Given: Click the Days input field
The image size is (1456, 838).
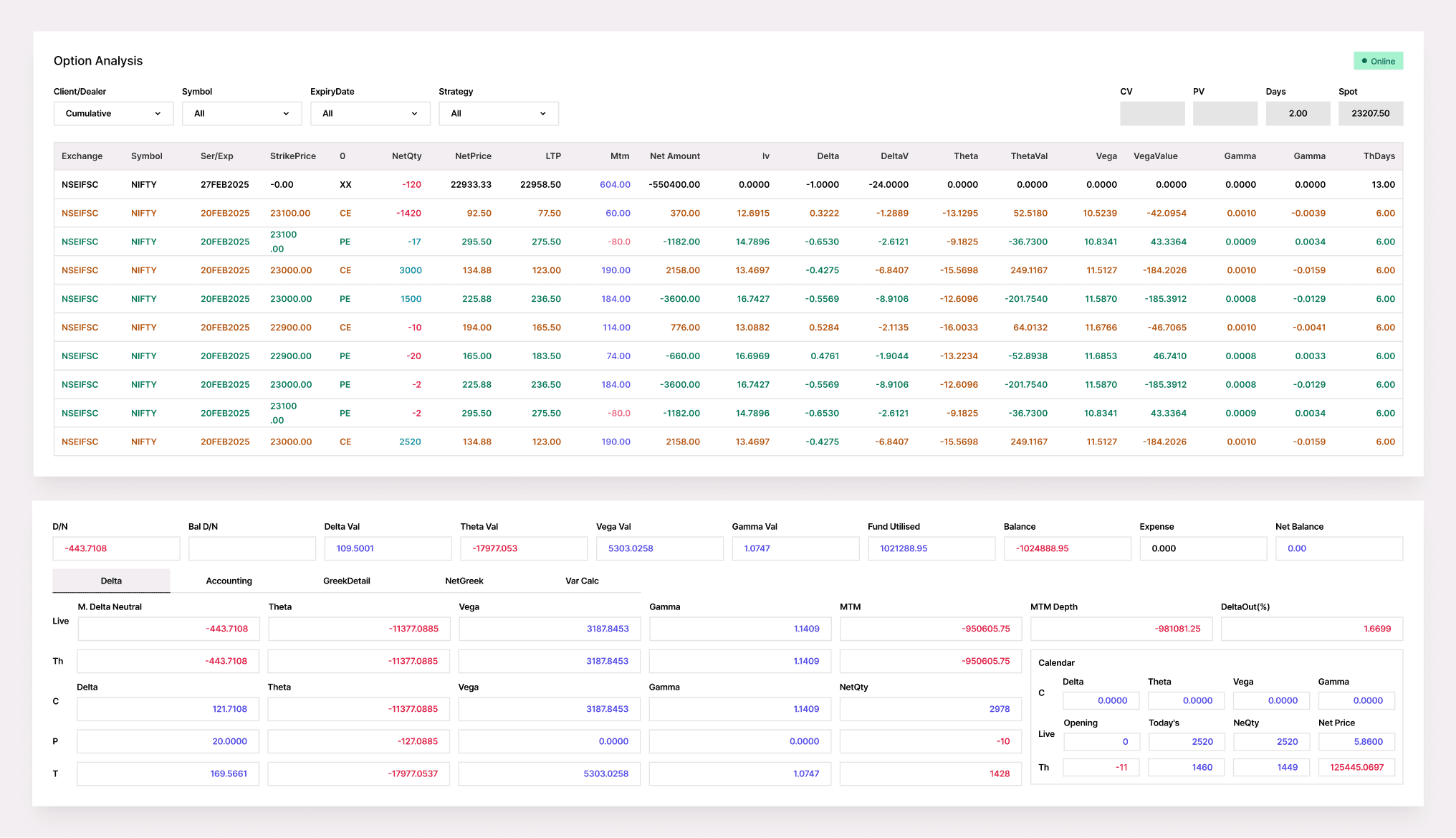Looking at the screenshot, I should tap(1298, 113).
